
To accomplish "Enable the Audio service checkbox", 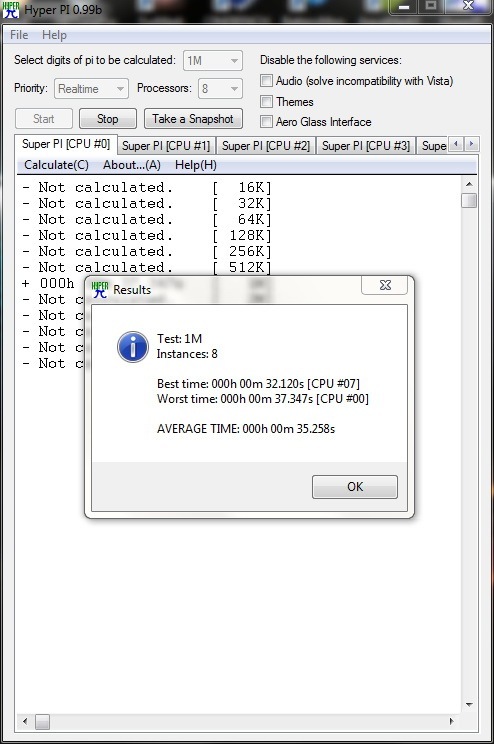I will pyautogui.click(x=266, y=81).
